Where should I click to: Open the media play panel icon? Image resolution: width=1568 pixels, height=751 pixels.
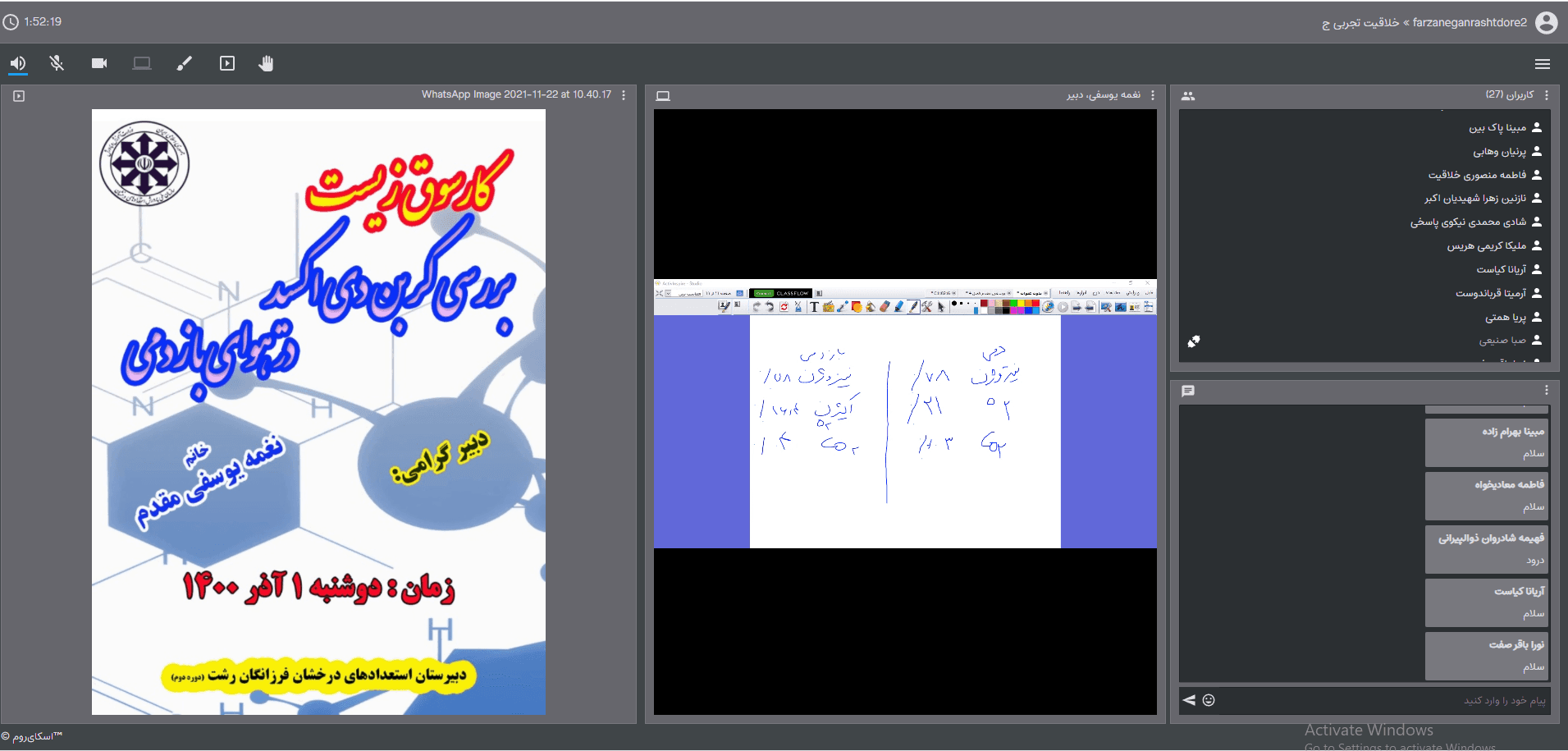[x=227, y=63]
